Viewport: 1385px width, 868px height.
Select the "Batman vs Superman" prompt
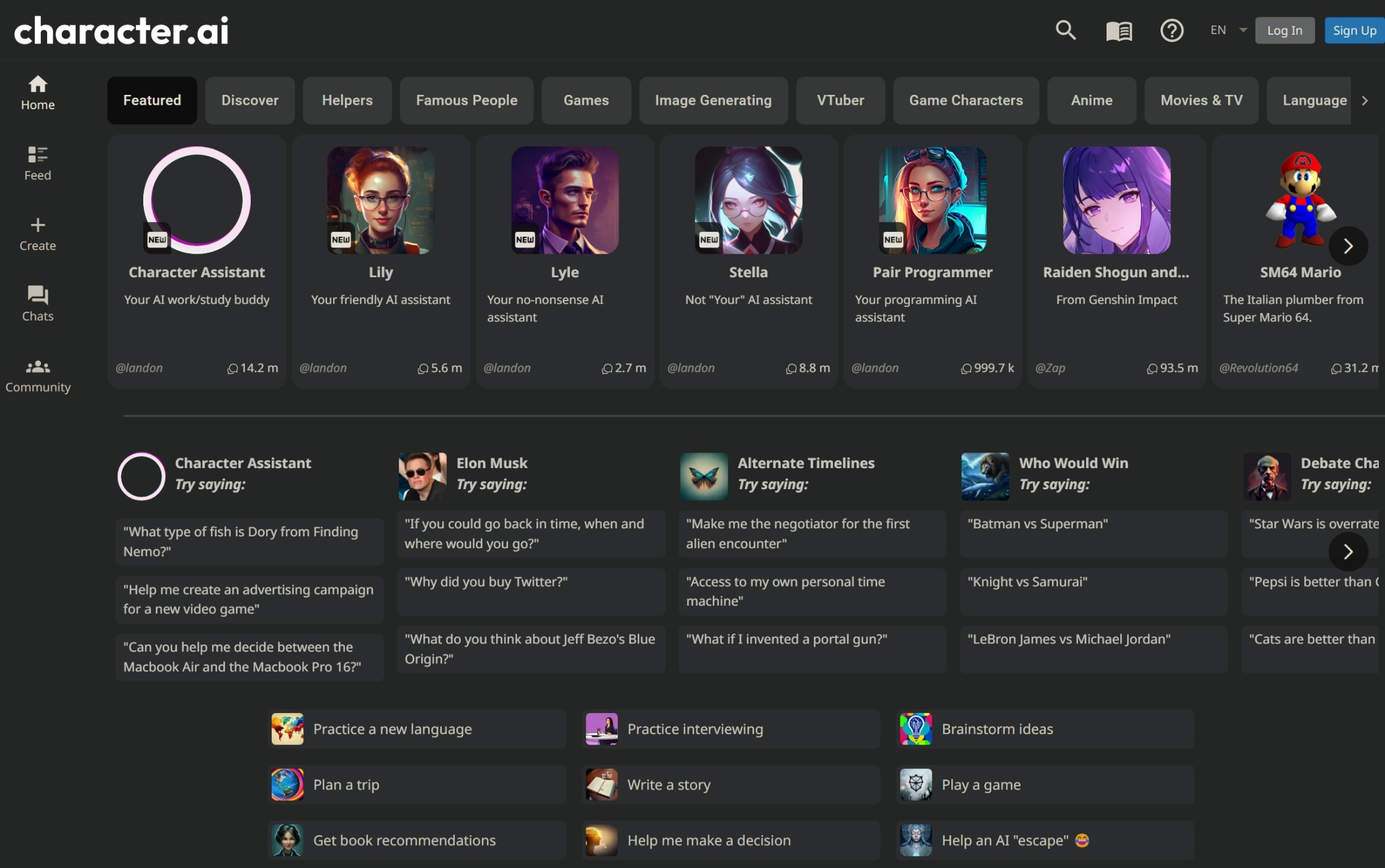point(1093,525)
